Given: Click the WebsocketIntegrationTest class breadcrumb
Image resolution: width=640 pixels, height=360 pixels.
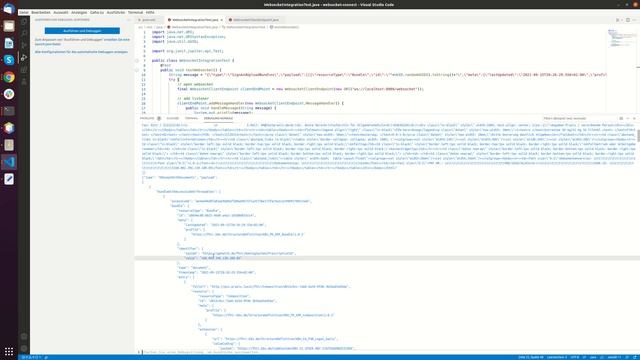Looking at the screenshot, I should pos(246,27).
